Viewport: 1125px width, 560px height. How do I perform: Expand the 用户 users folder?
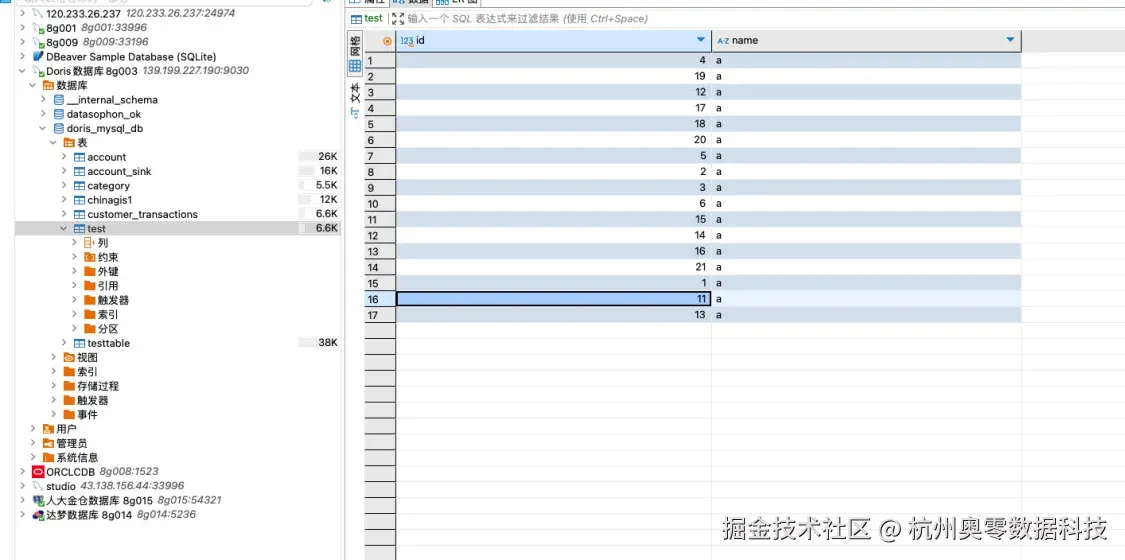pos(33,429)
